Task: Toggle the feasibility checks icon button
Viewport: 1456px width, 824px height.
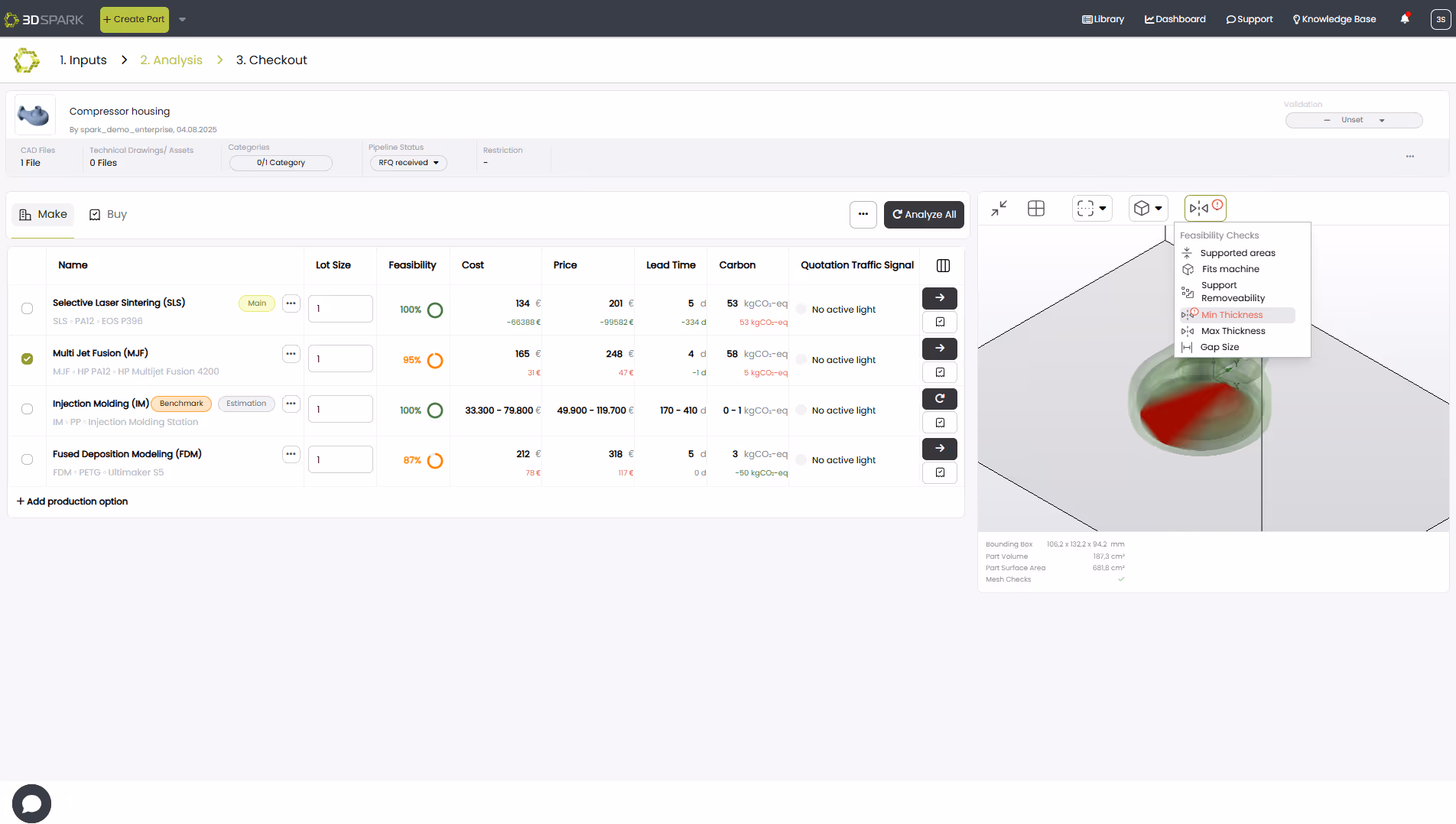Action: tap(1205, 208)
